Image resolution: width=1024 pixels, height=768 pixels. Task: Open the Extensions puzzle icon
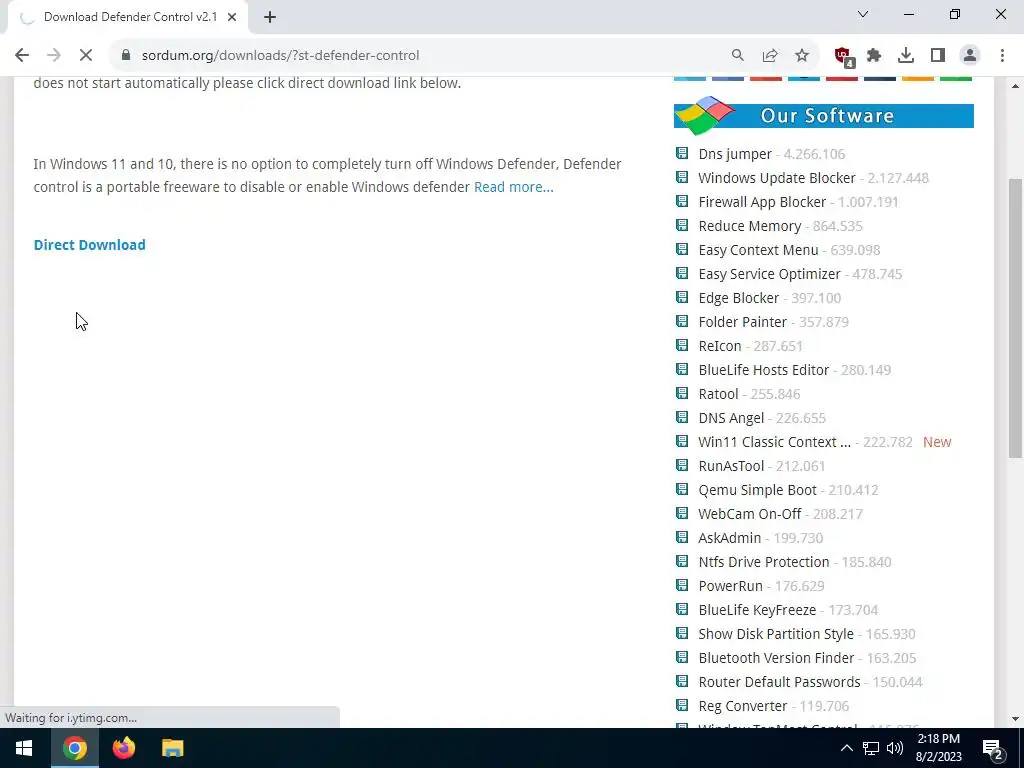tap(874, 56)
